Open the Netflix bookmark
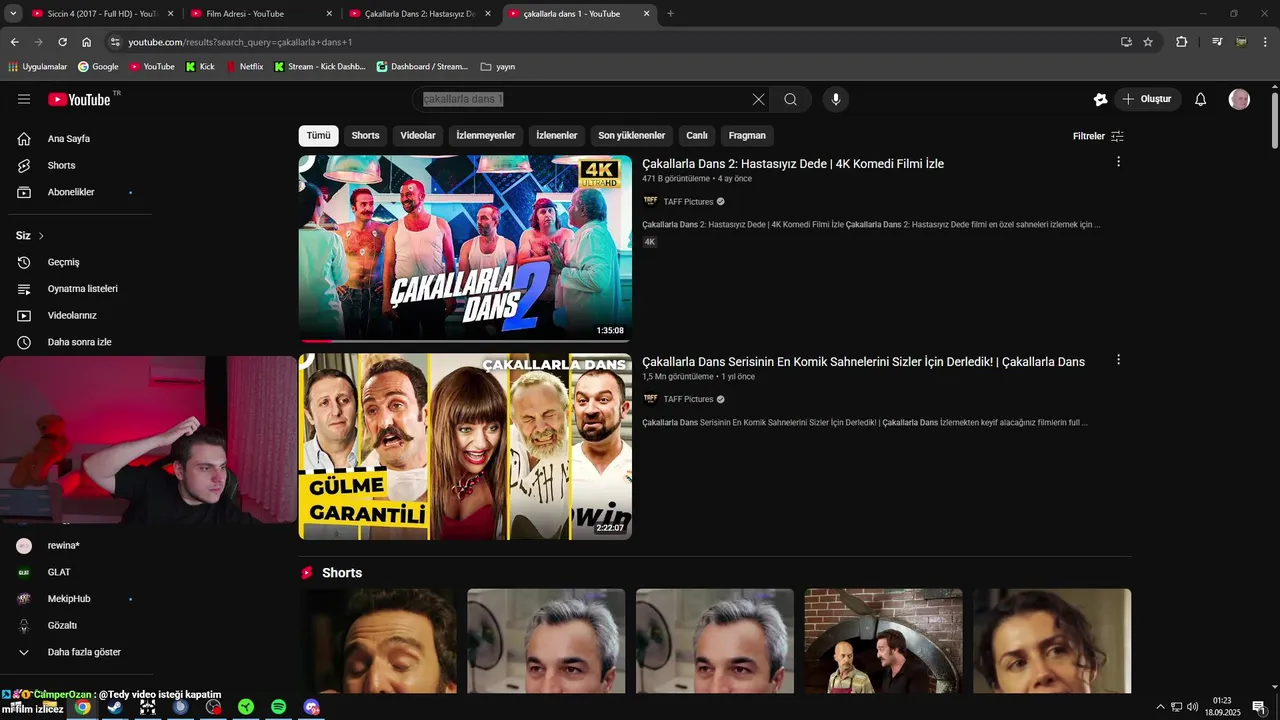1280x720 pixels. [245, 67]
